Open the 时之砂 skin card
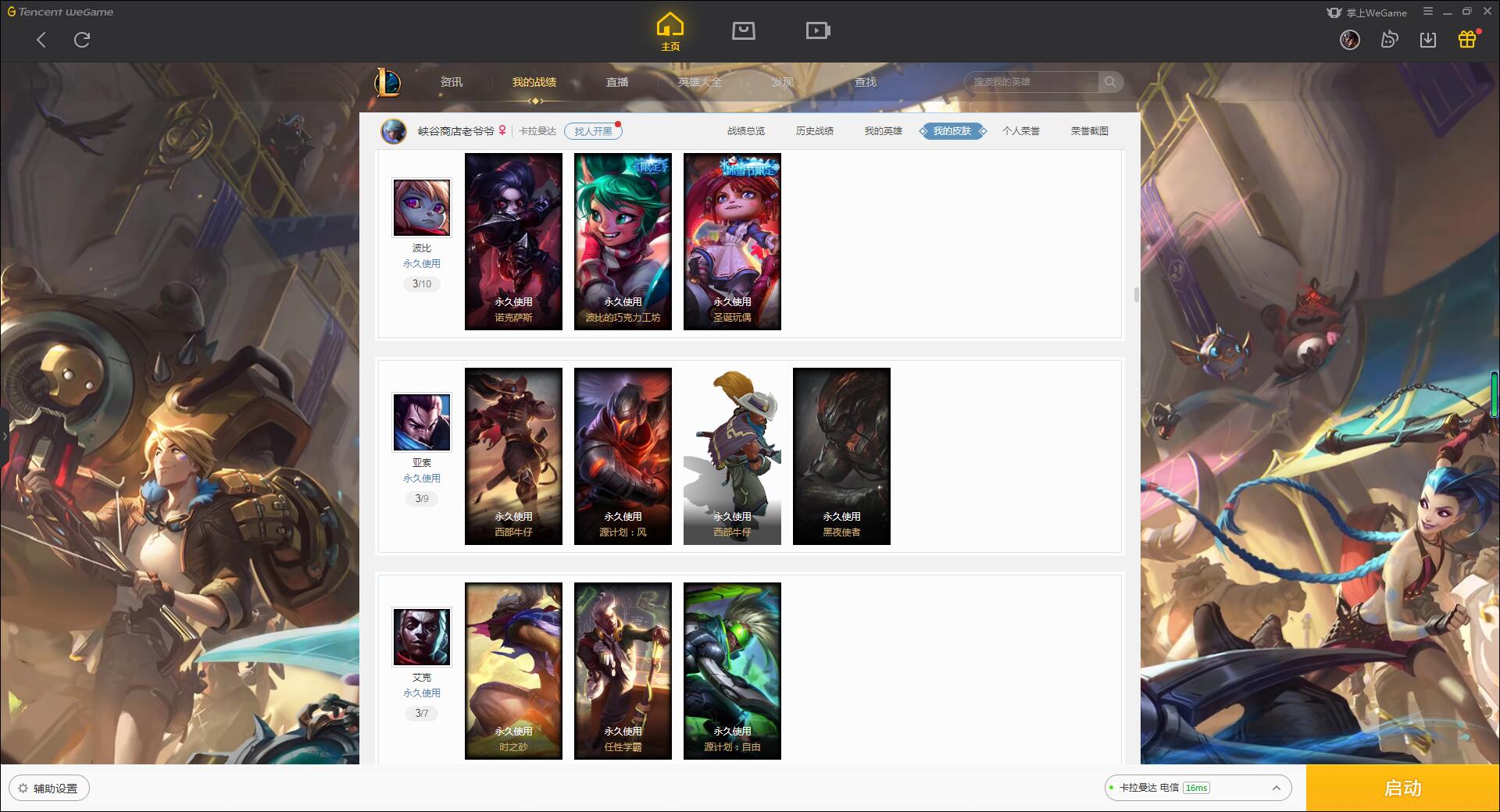Viewport: 1500px width, 812px height. point(513,671)
